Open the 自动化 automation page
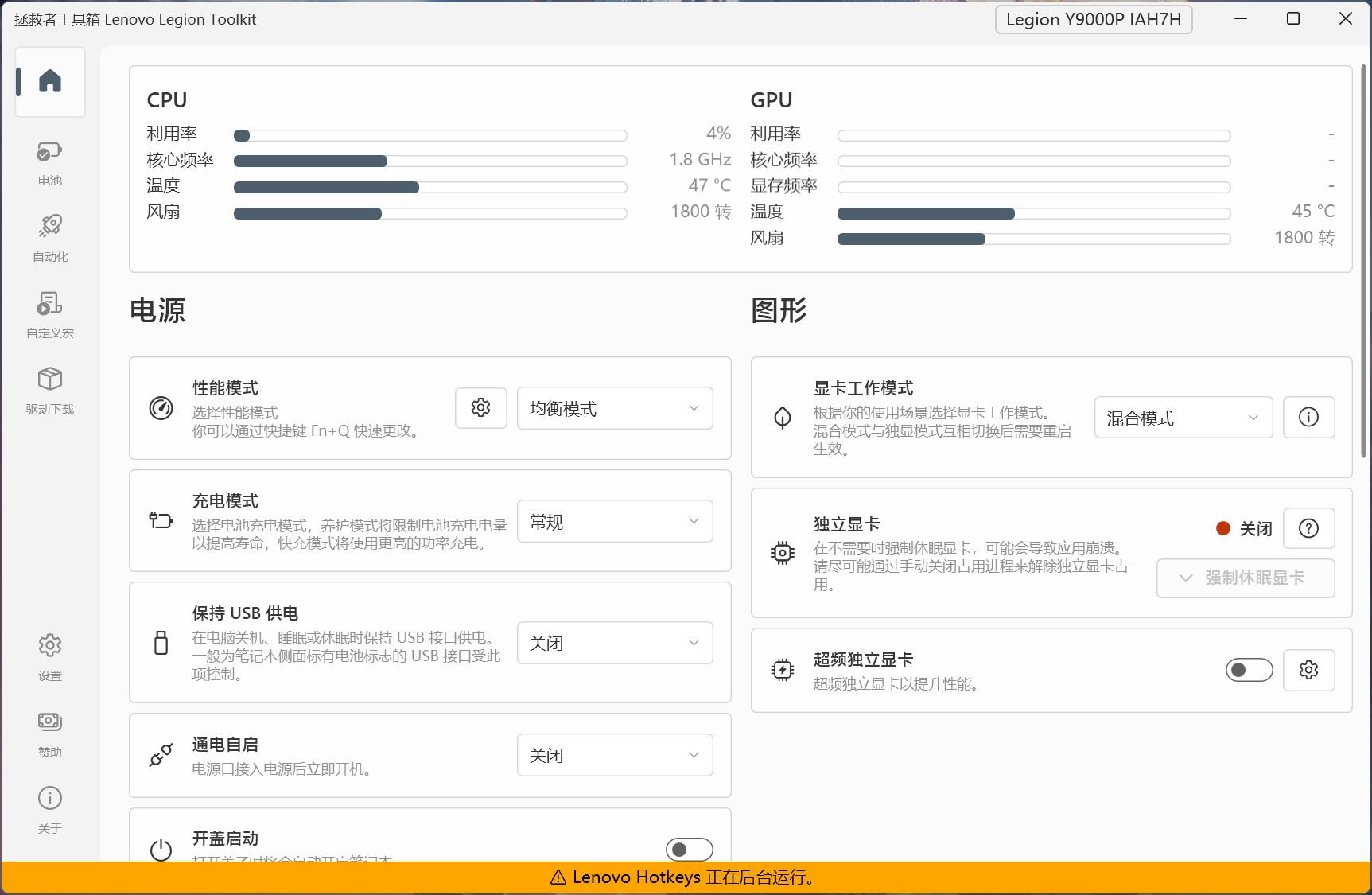 click(x=50, y=239)
